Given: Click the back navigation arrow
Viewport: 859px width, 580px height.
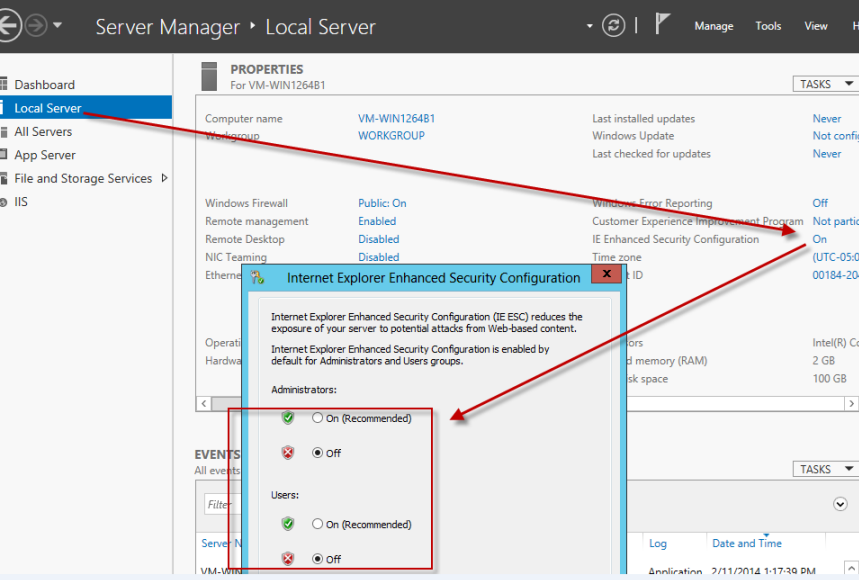Looking at the screenshot, I should pos(8,26).
